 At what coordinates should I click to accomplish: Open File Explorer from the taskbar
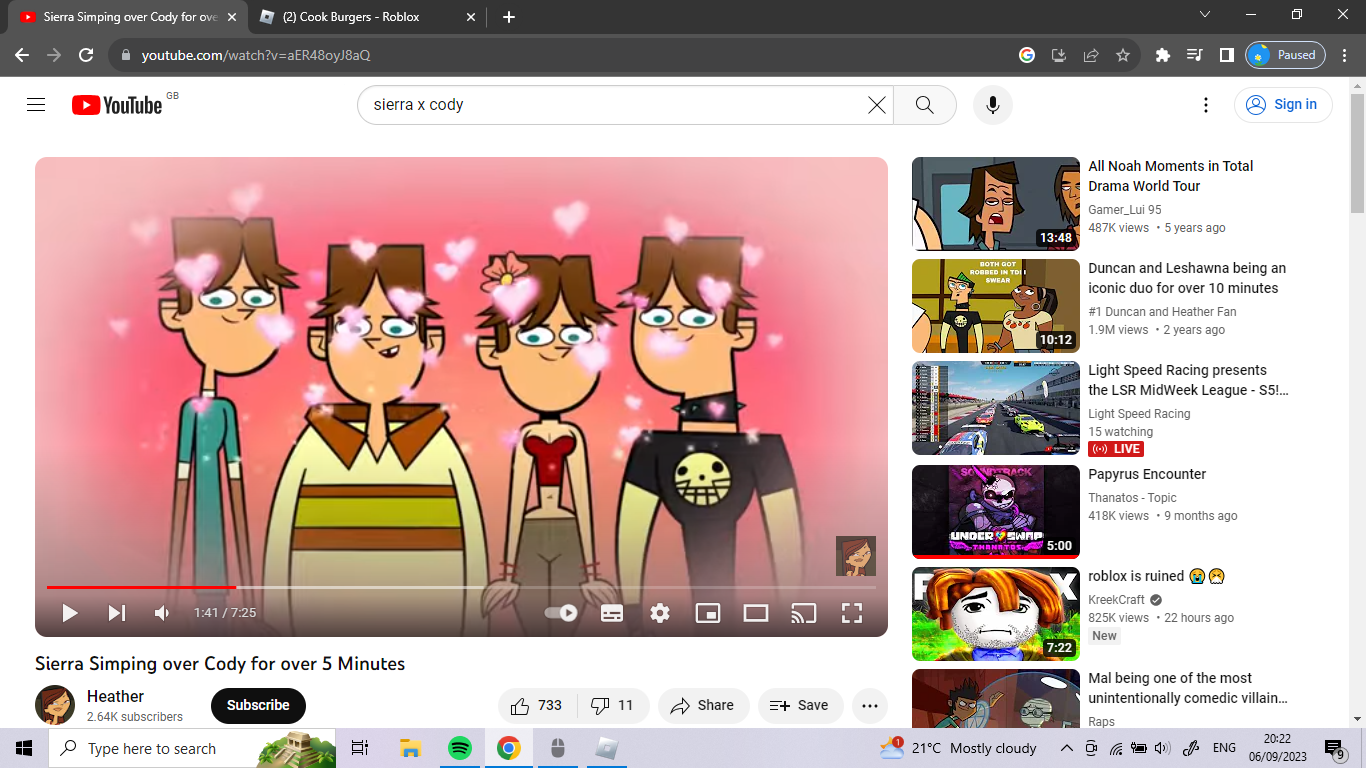click(x=410, y=748)
